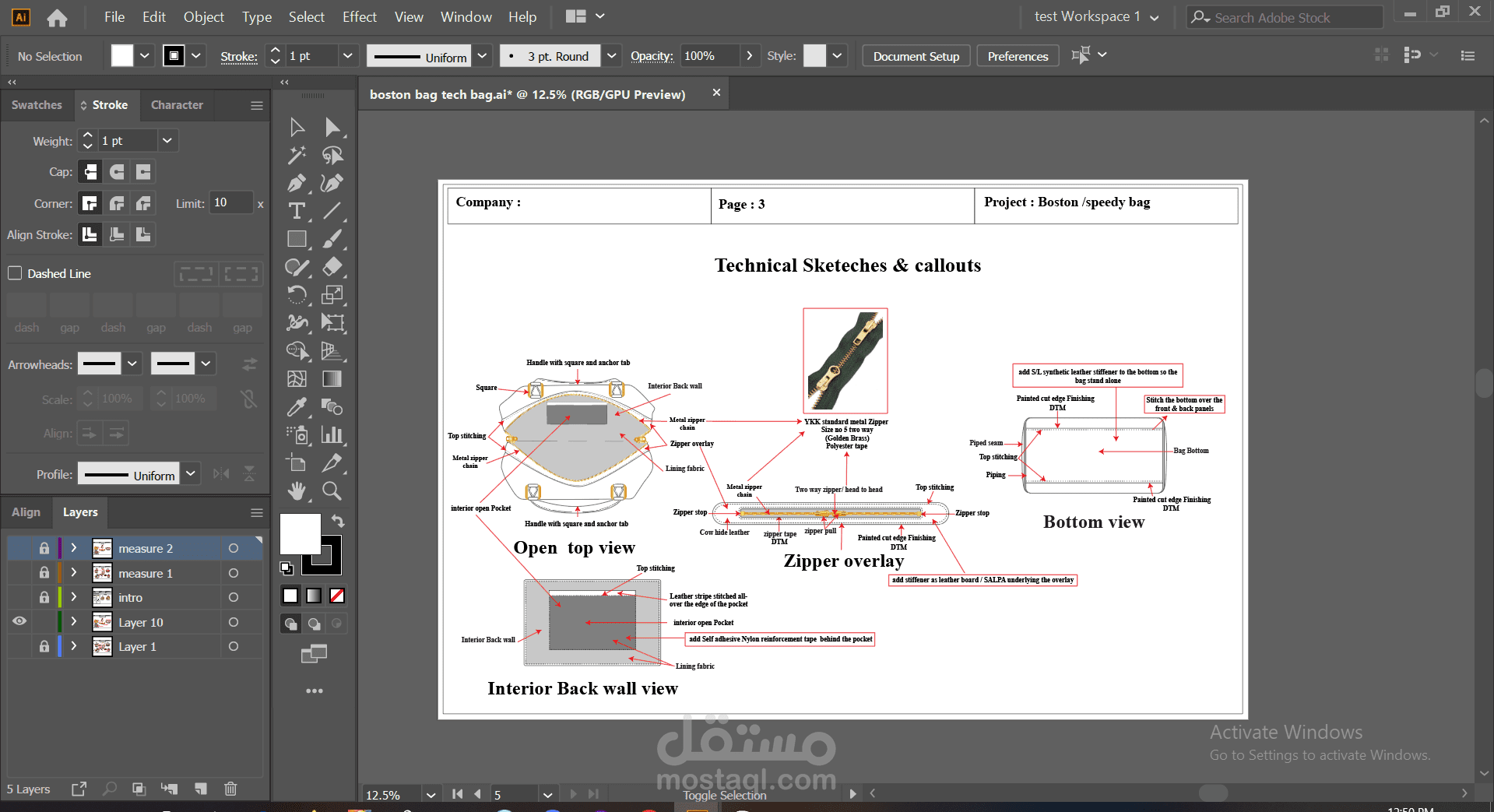Open the Effect menu
The width and height of the screenshot is (1494, 812).
tap(360, 16)
